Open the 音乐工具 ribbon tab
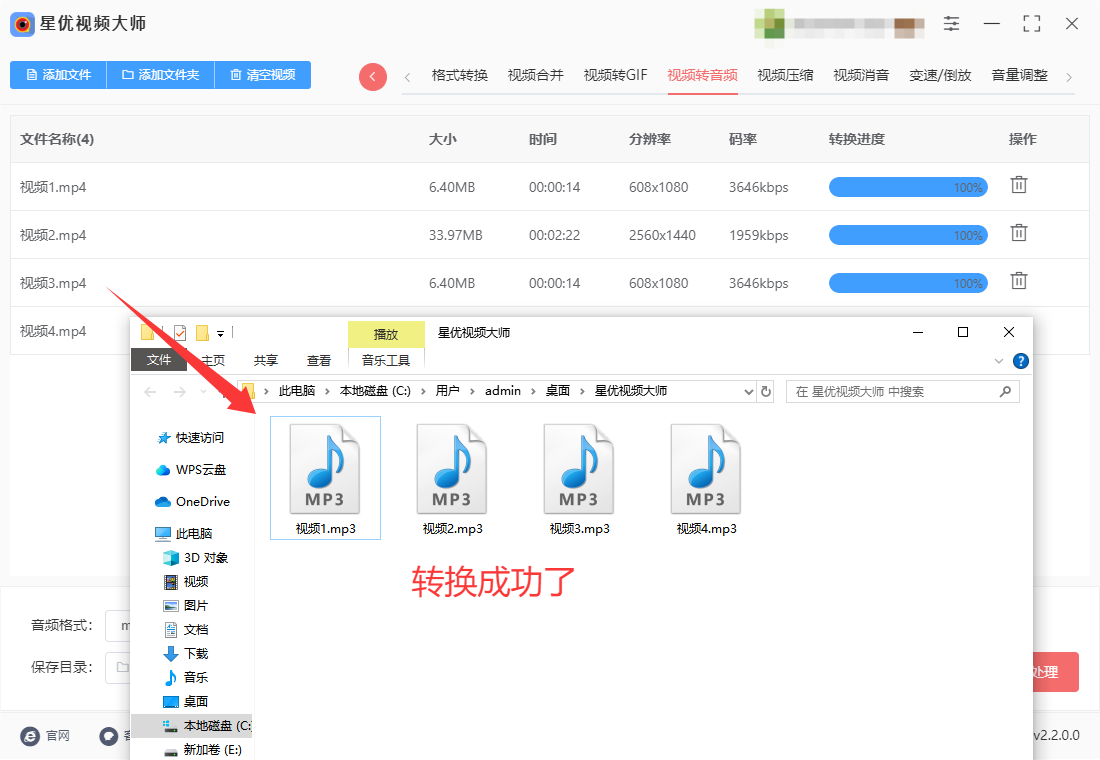 (386, 361)
